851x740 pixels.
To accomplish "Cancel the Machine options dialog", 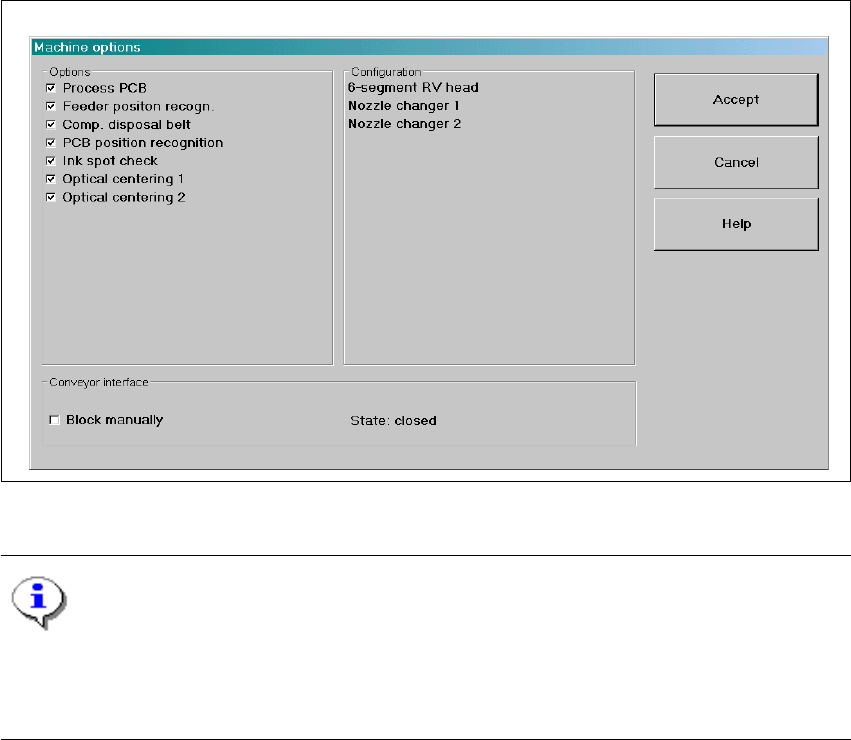I will (736, 162).
